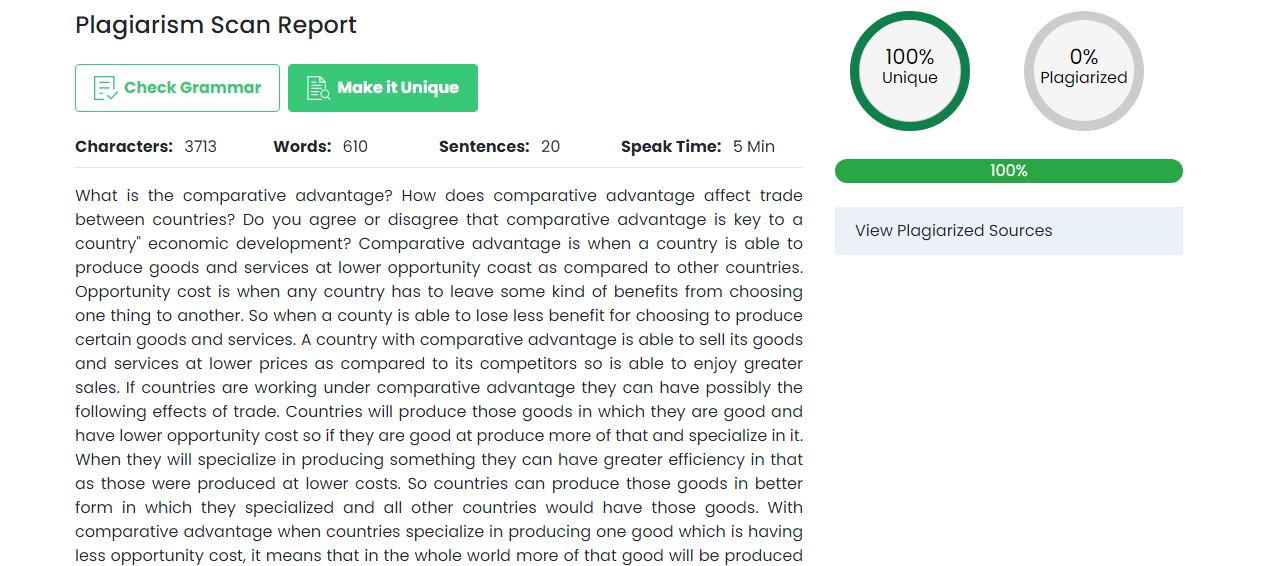
Task: Click the first line of scanned text
Action: tap(438, 196)
